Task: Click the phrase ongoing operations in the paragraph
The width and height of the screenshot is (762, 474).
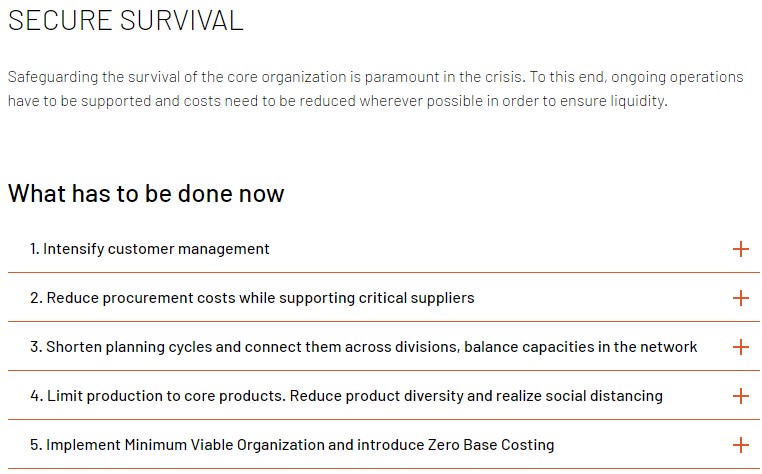Action: coord(677,77)
